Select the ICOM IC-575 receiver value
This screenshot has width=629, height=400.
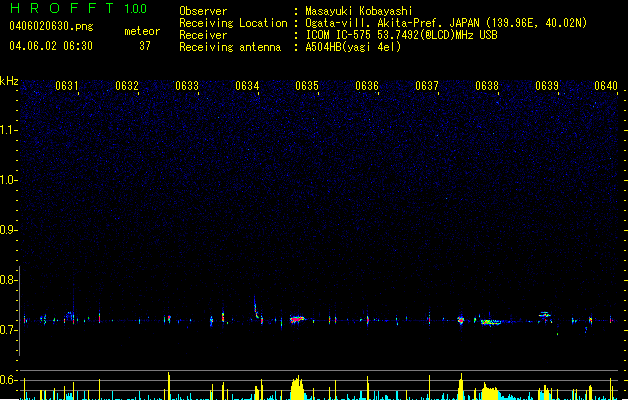401,35
